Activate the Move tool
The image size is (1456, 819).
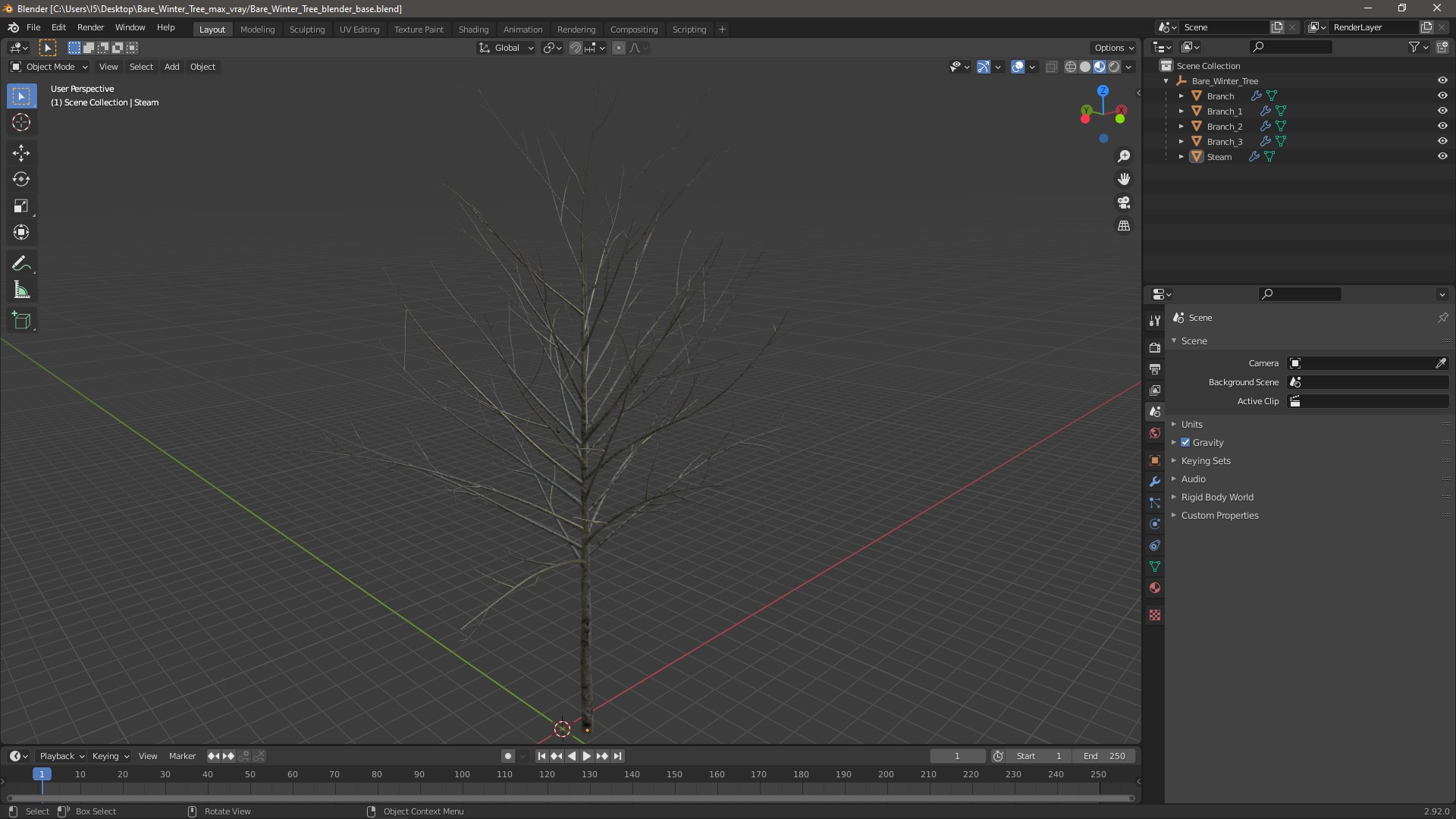(21, 153)
